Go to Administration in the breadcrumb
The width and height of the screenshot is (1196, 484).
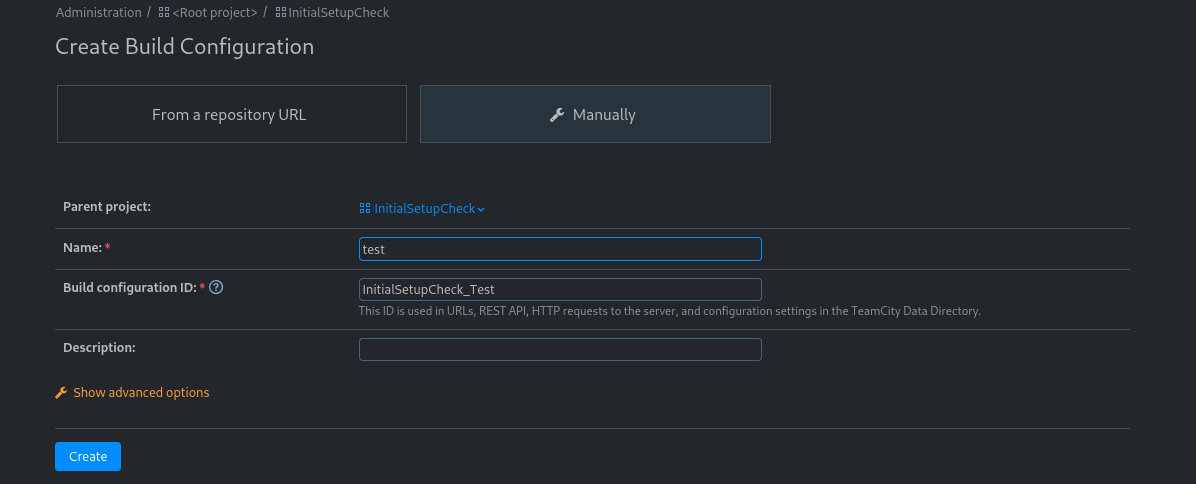[x=98, y=13]
